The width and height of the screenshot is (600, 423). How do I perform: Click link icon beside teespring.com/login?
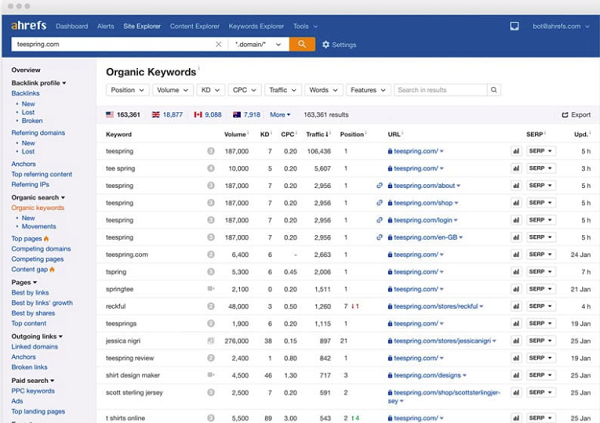click(379, 220)
